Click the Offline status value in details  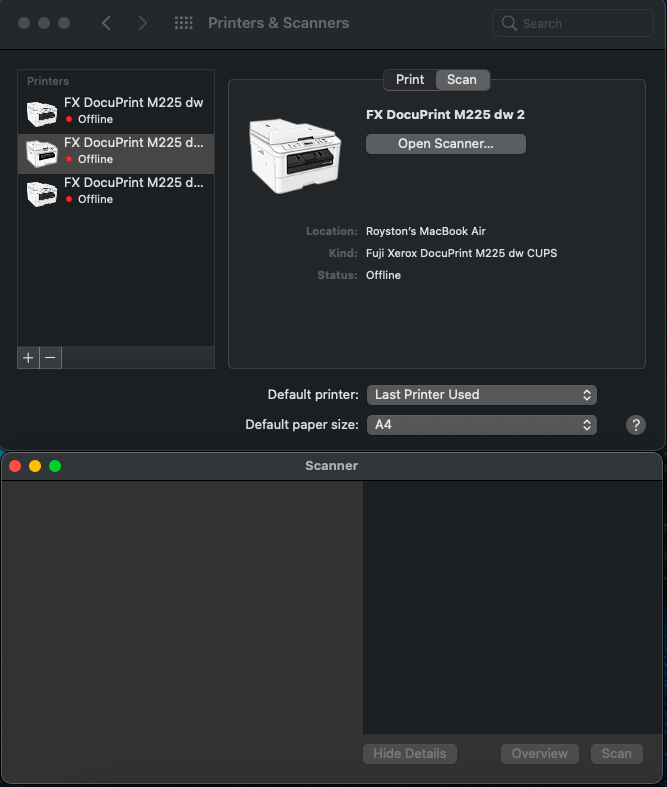383,276
